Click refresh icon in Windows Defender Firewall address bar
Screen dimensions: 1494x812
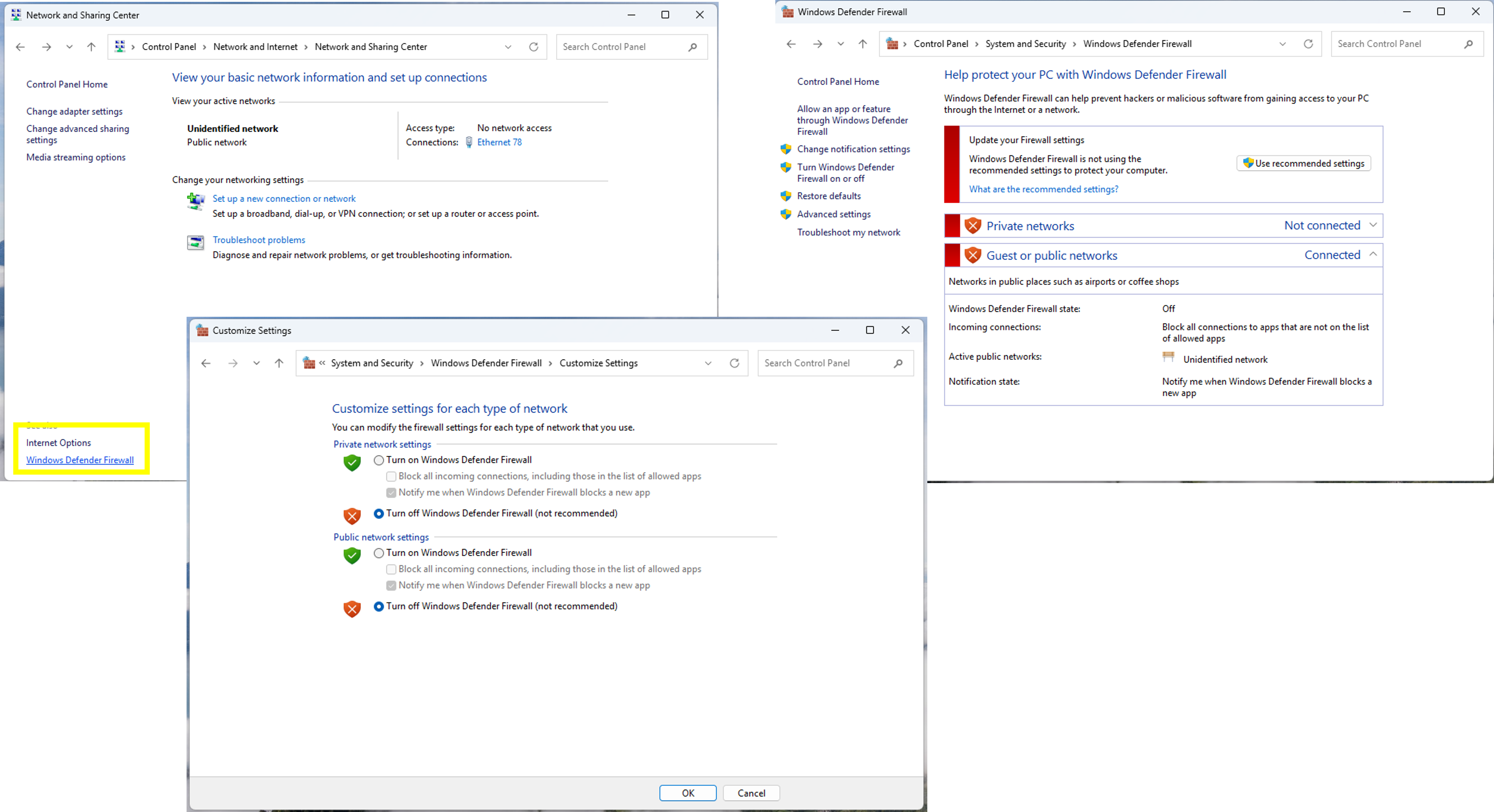coord(1308,44)
